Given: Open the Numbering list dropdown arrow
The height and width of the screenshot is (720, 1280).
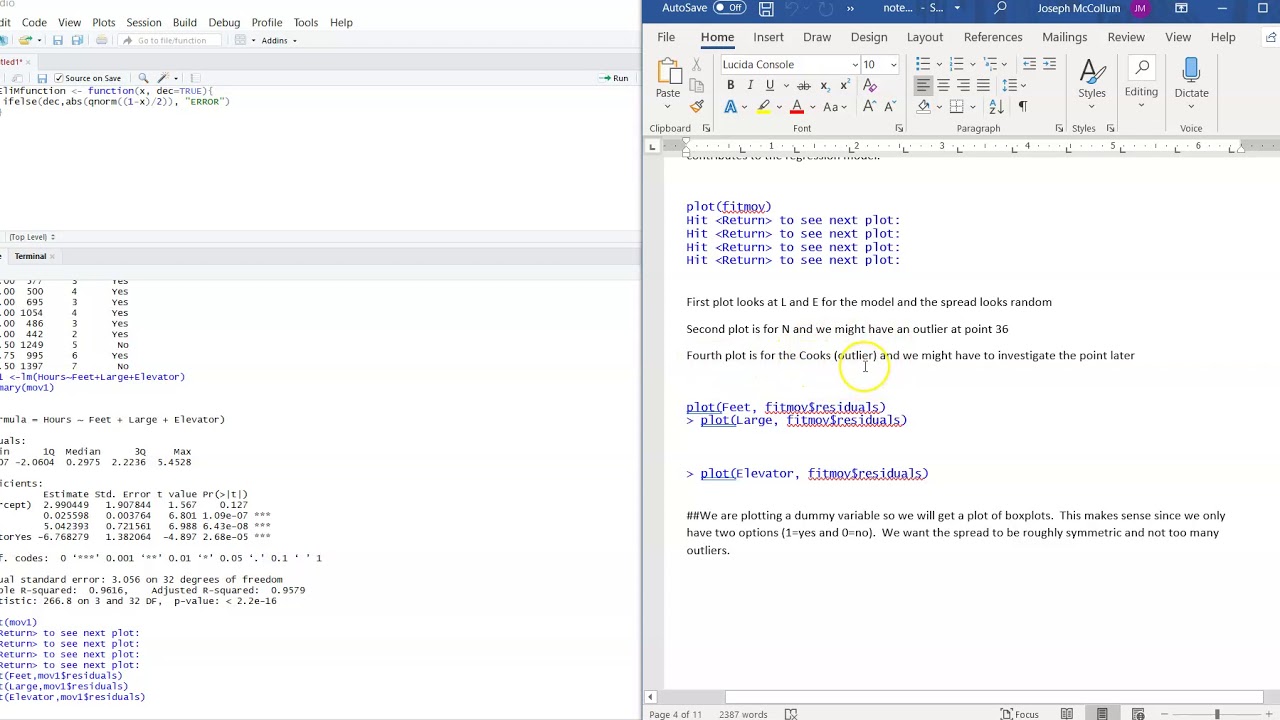Looking at the screenshot, I should click(973, 64).
